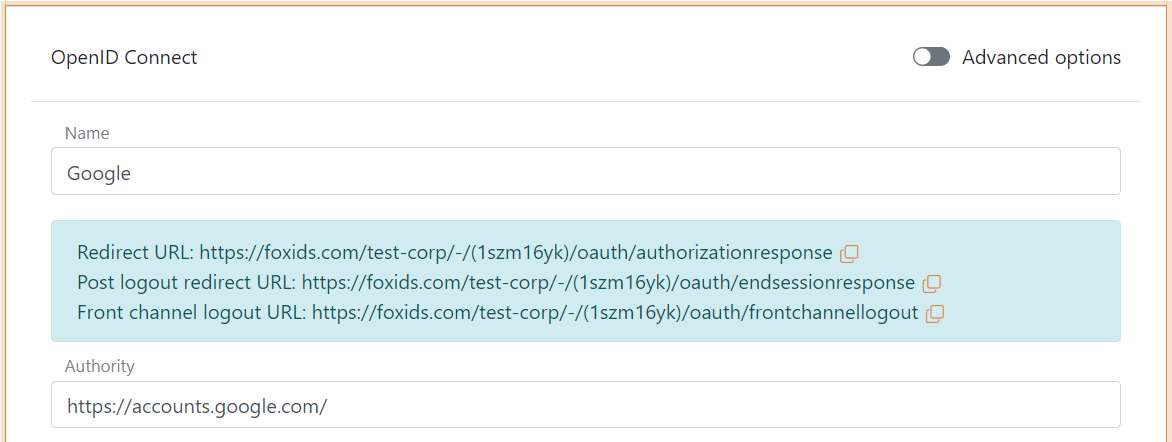This screenshot has width=1172, height=442.
Task: Click the "Post logout redirect URL:" label
Action: coord(186,282)
